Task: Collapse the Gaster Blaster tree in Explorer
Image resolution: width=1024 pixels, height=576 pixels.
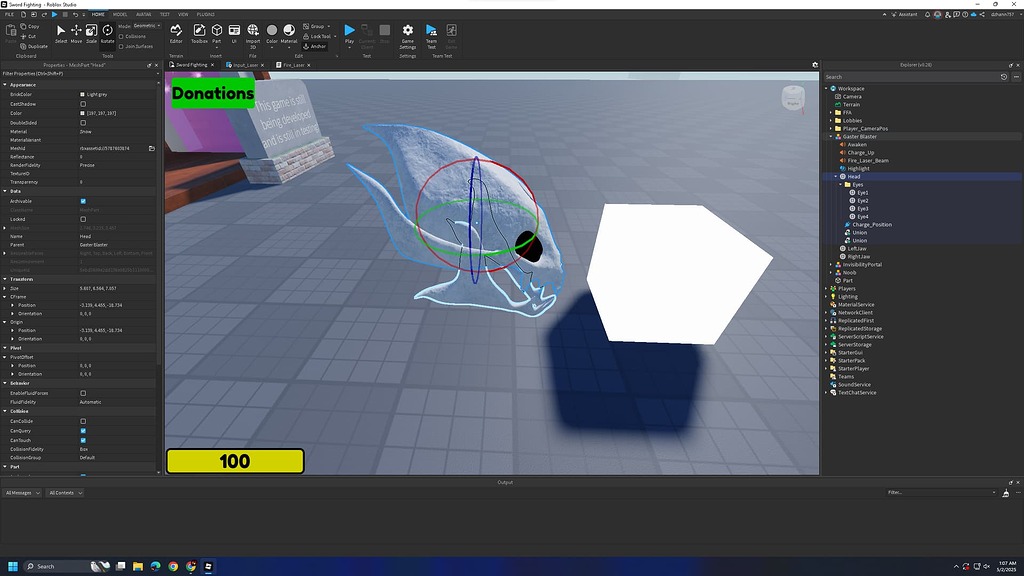Action: 830,136
